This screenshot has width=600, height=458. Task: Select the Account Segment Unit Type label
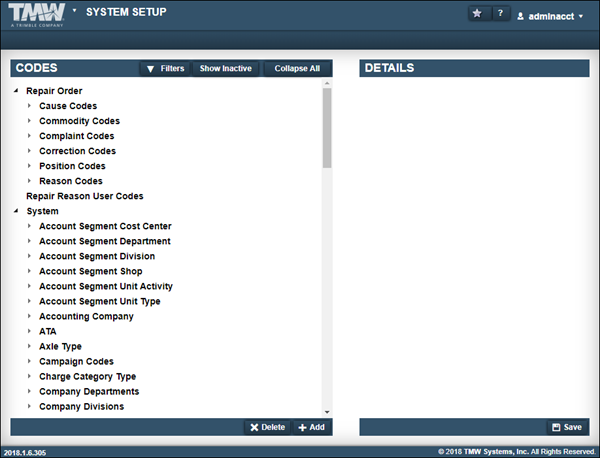coord(100,302)
